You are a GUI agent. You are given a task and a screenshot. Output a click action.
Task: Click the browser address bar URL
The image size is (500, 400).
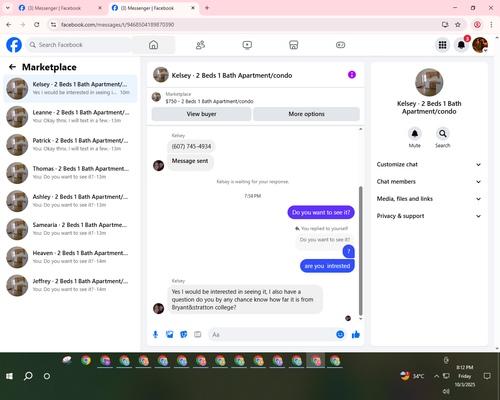point(118,25)
